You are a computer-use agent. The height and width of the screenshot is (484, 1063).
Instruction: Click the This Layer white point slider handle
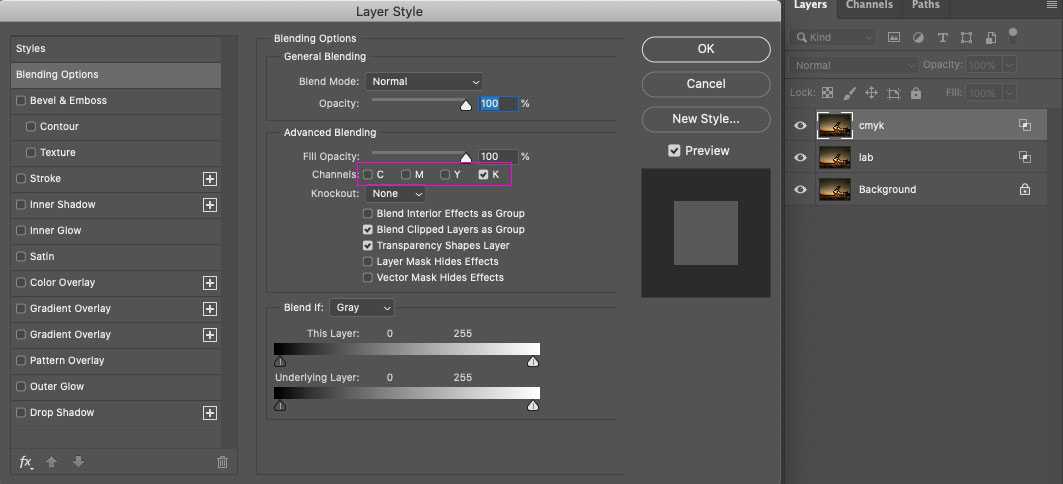(x=533, y=362)
